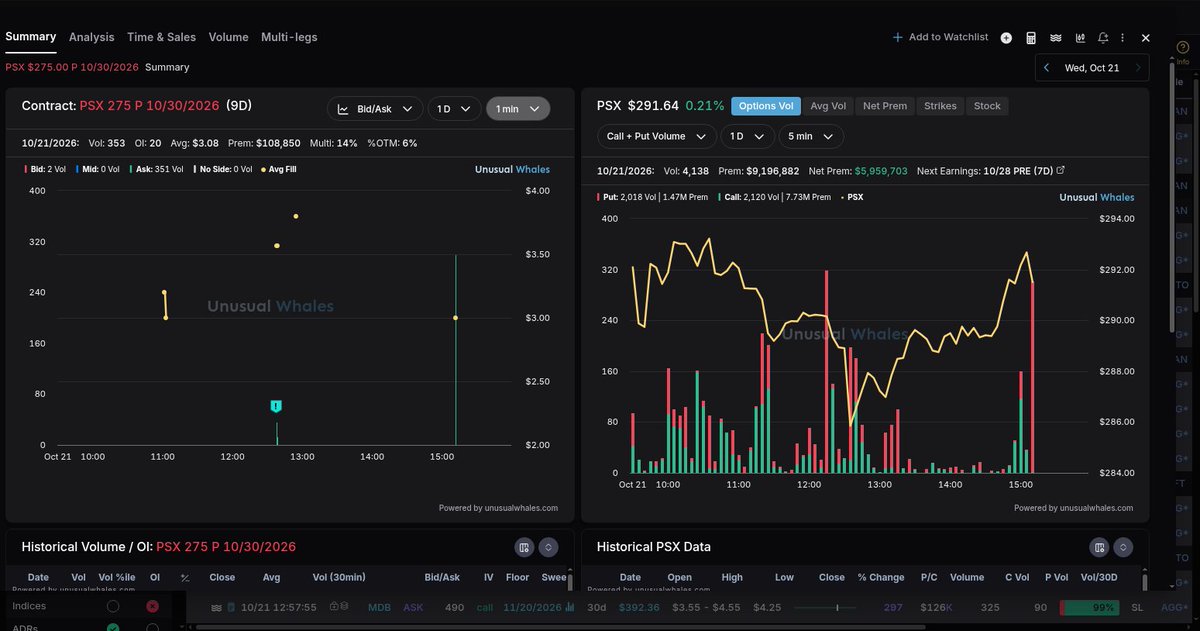Toggle the Call volume legend series
The image size is (1200, 631).
click(x=774, y=197)
